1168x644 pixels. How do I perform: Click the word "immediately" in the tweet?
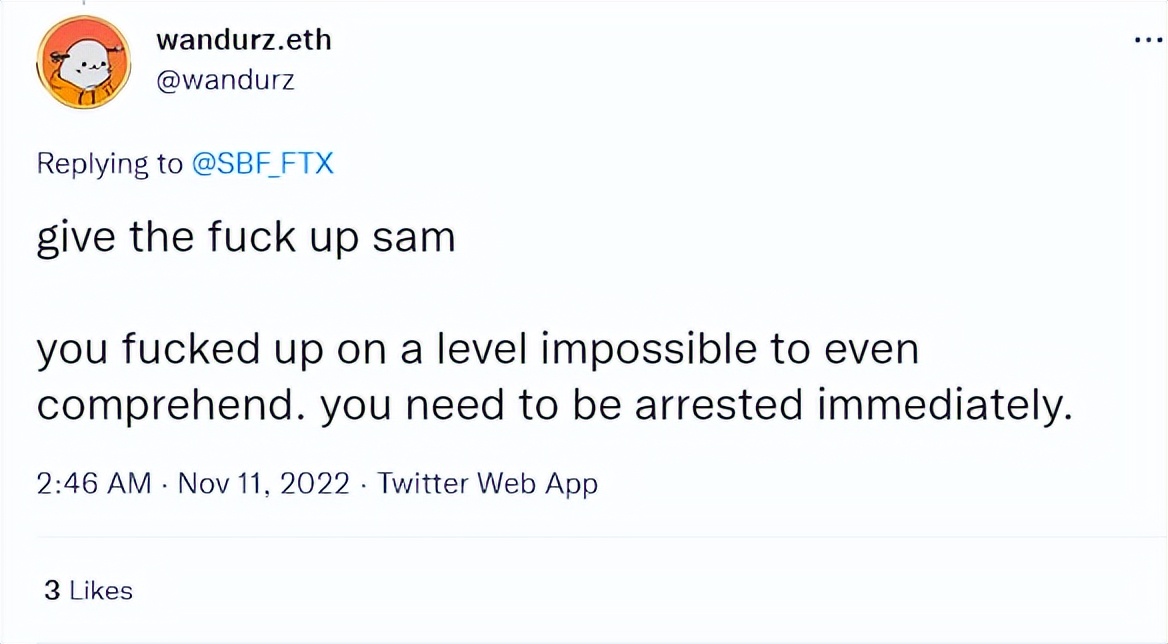942,404
